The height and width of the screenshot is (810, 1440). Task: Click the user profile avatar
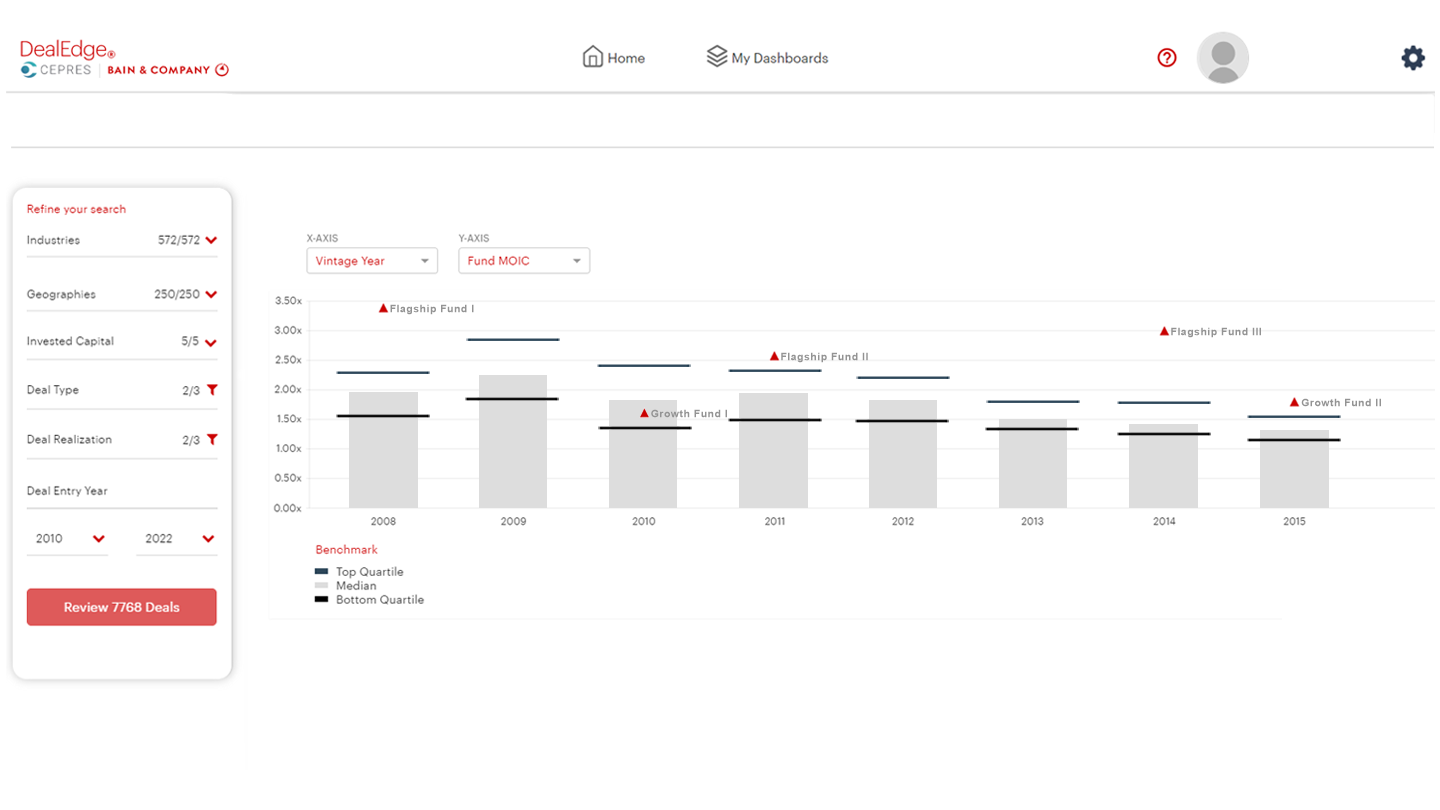pyautogui.click(x=1222, y=58)
